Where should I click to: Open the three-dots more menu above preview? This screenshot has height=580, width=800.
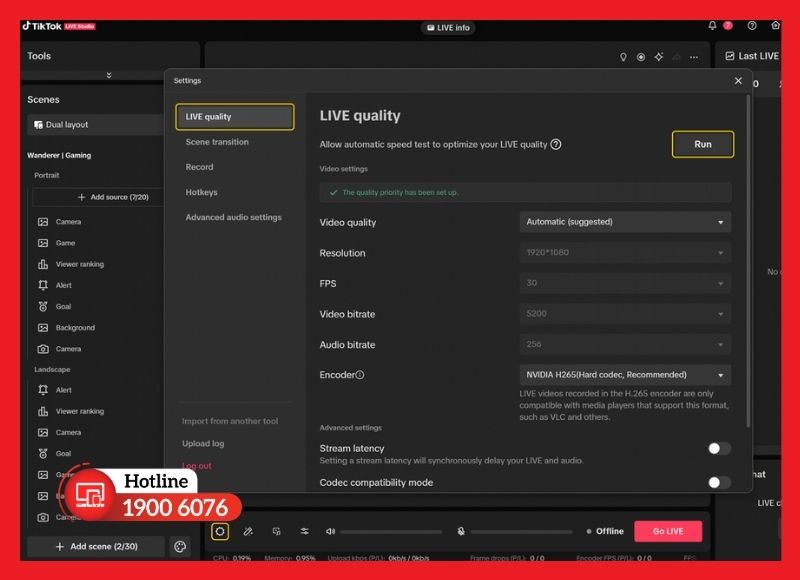point(694,57)
